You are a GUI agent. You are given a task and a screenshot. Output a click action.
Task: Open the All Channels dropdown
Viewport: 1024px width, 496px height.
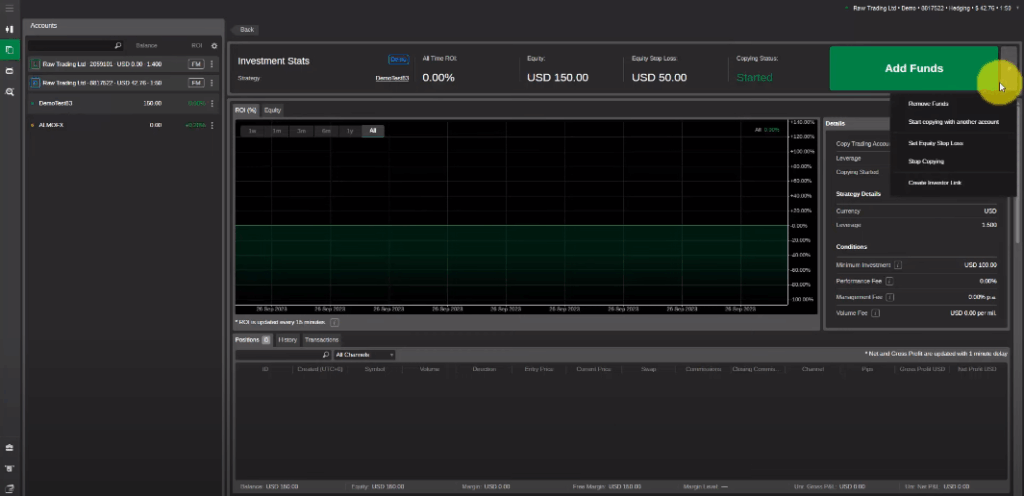coord(364,354)
